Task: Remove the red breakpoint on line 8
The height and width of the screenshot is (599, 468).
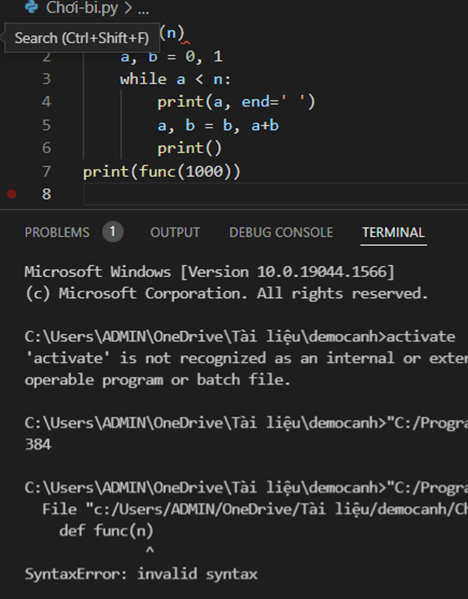Action: click(12, 194)
